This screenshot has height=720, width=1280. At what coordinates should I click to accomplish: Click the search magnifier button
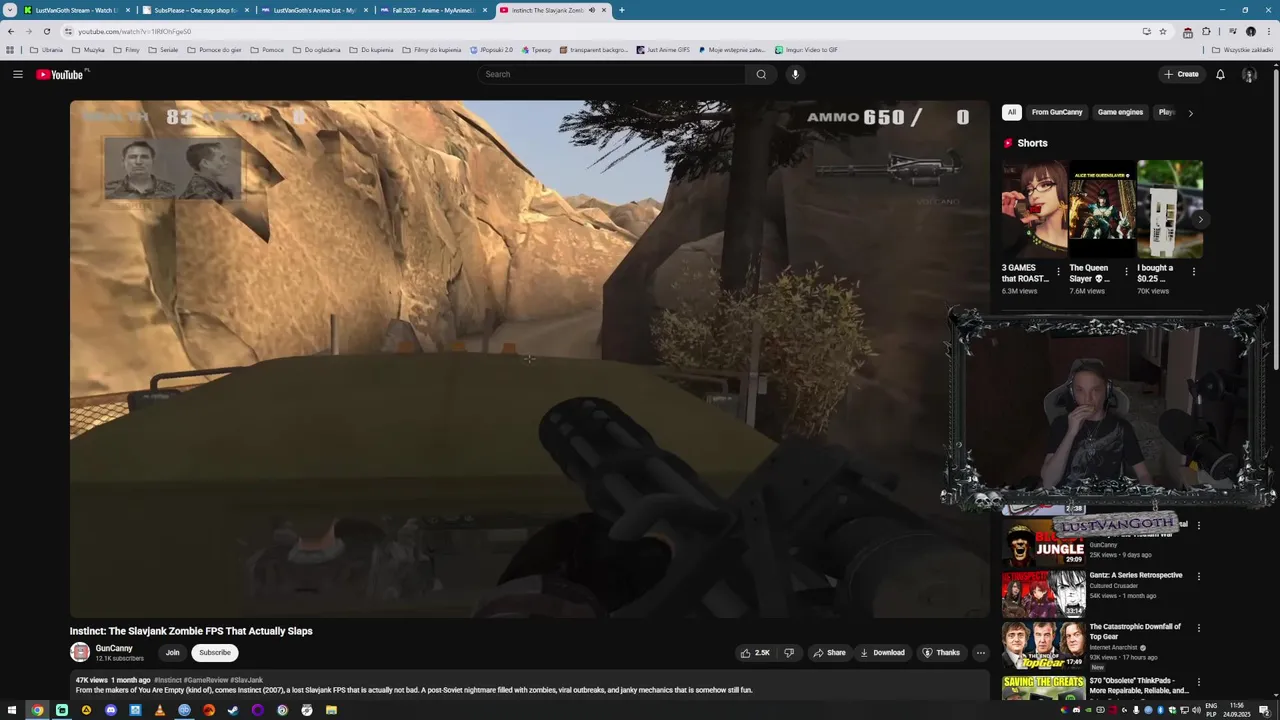(x=761, y=74)
